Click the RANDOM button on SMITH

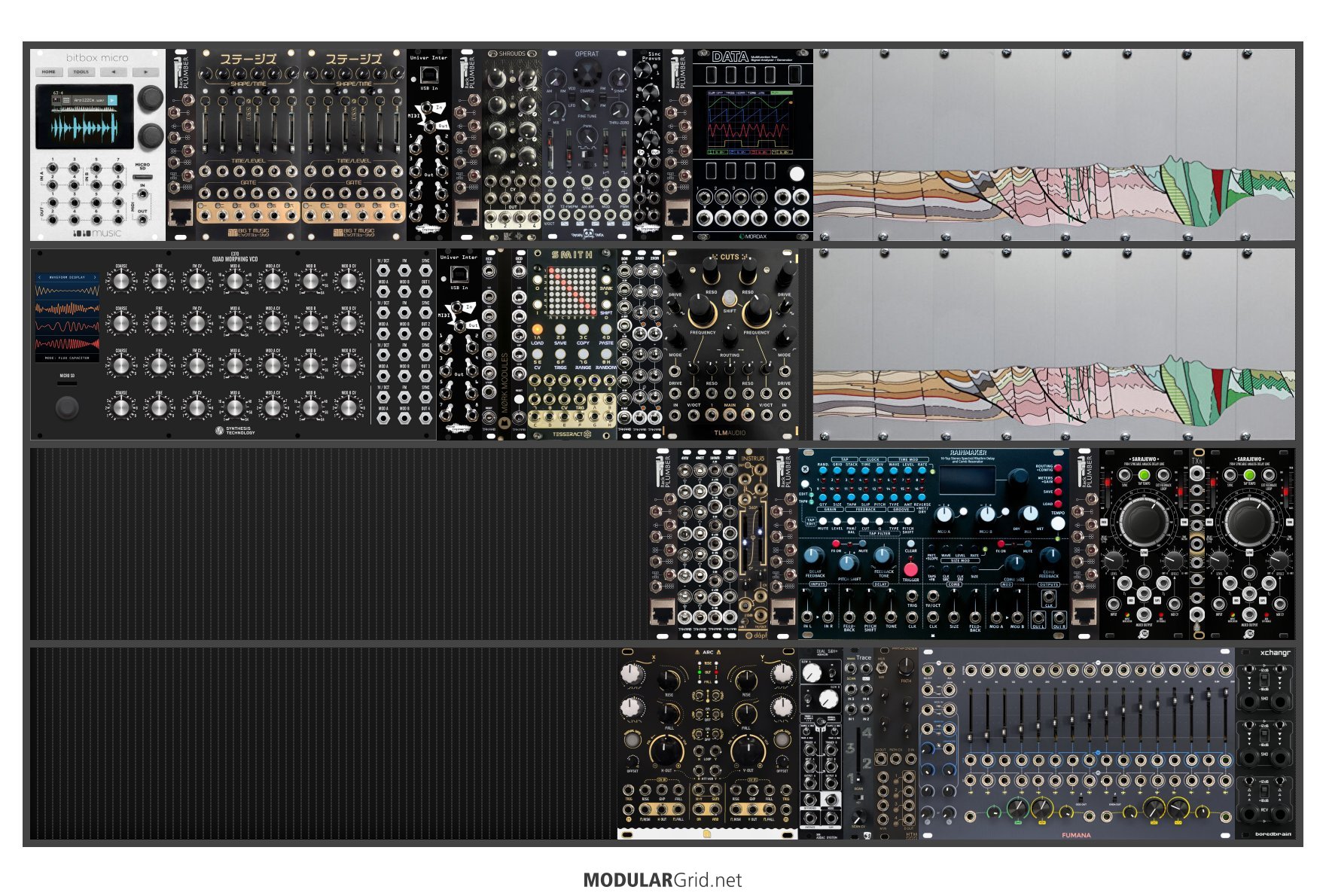[606, 355]
